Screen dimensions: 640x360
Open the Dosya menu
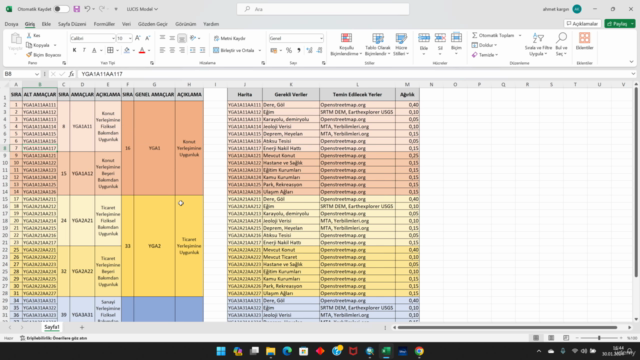coord(11,24)
